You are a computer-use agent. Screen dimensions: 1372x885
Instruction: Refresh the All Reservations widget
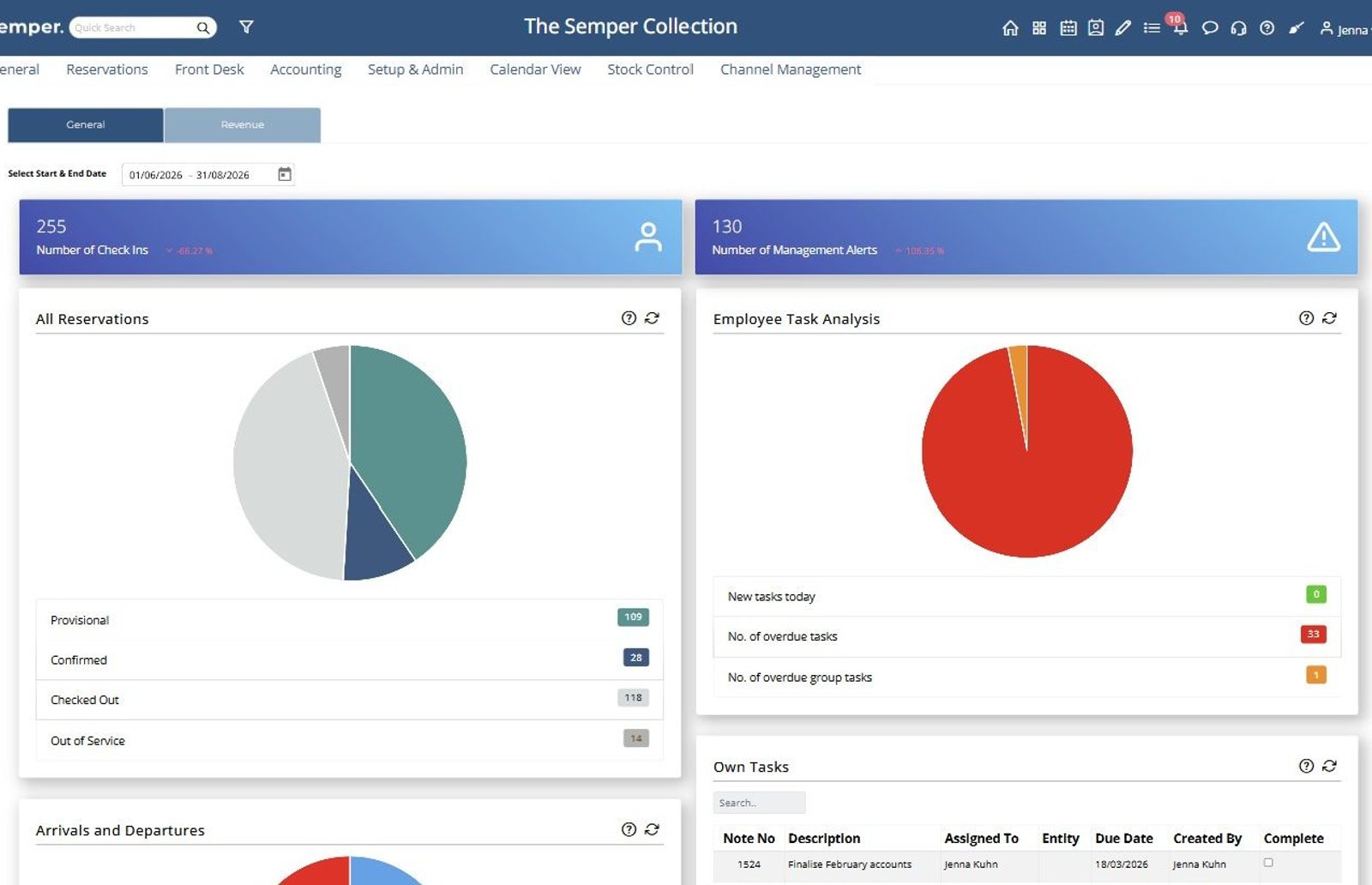click(652, 318)
